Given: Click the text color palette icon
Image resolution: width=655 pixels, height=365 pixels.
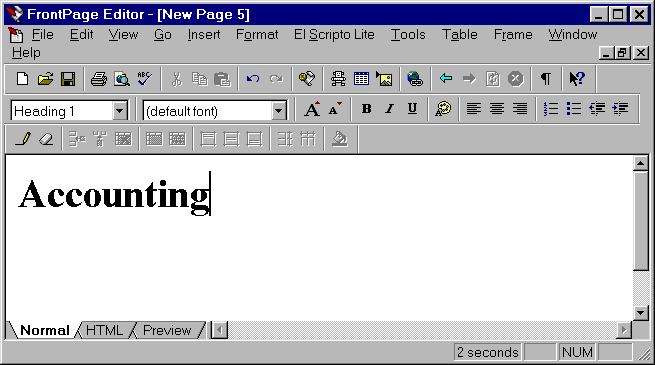Looking at the screenshot, I should tap(443, 109).
